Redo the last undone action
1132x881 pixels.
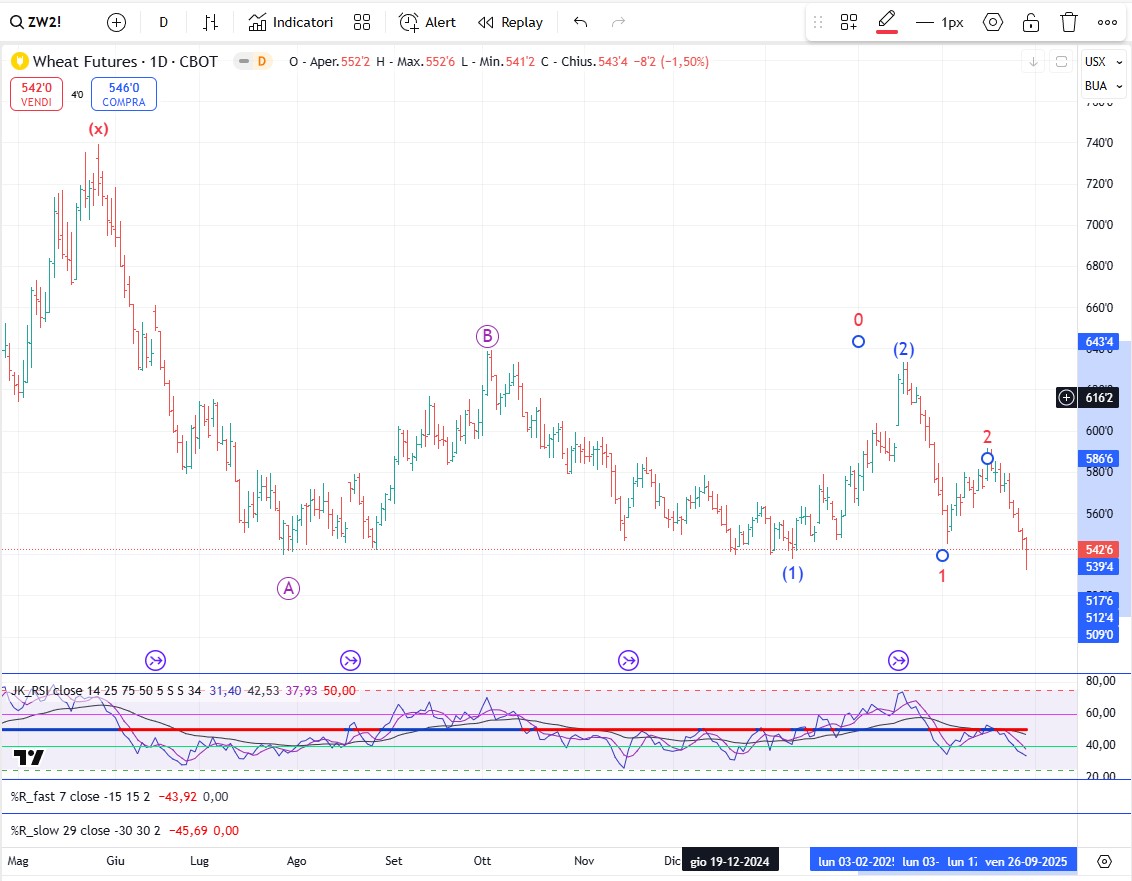[x=618, y=22]
